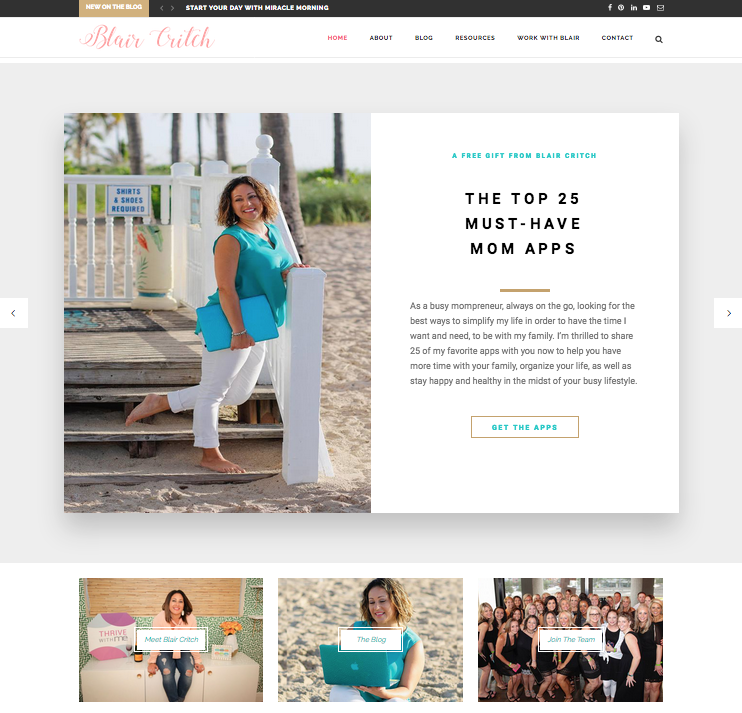Open the Join The Team thumbnail
The width and height of the screenshot is (742, 713).
click(x=571, y=639)
